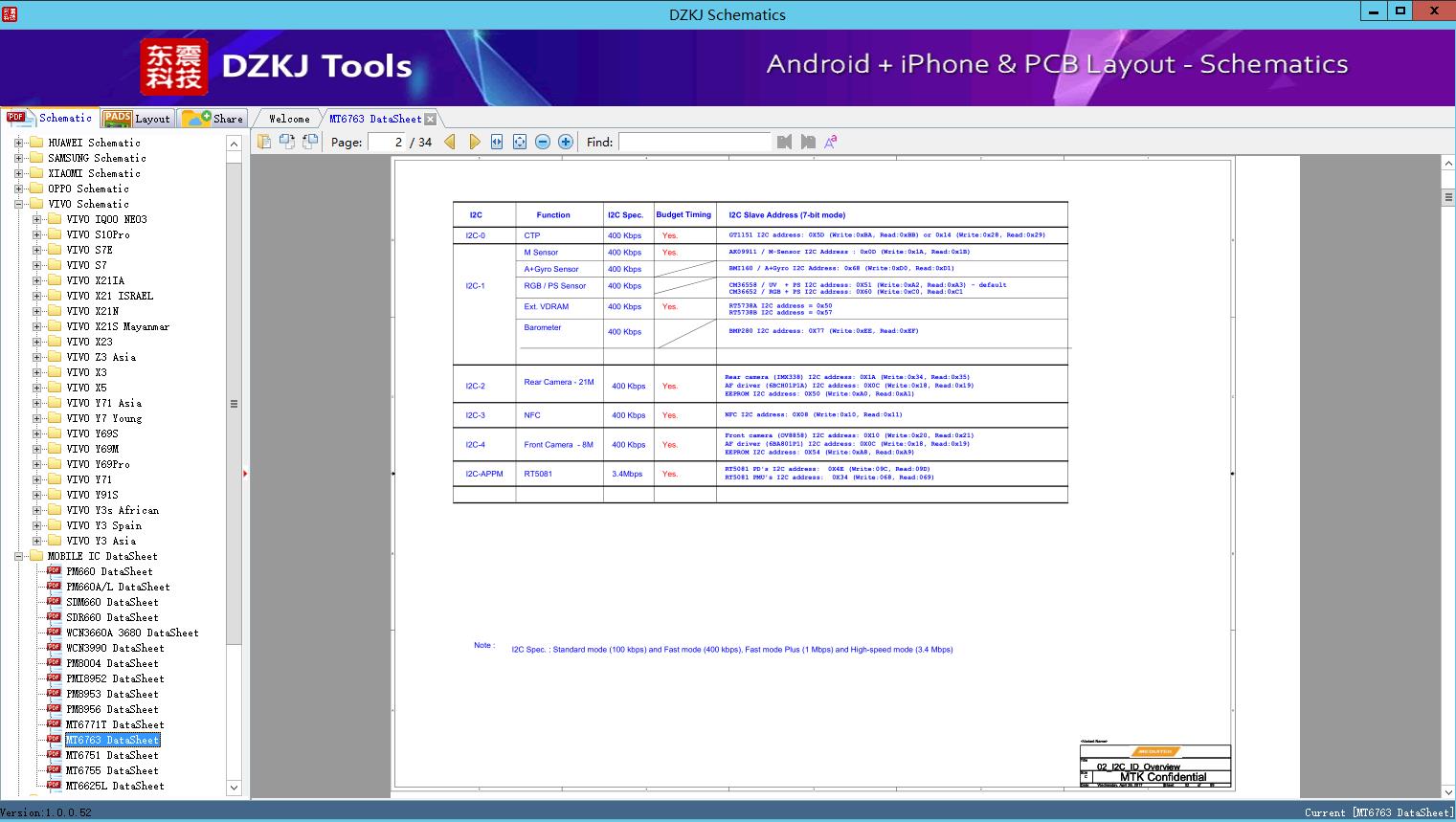Expand the HUAWEI Schematic folder
1456x822 pixels.
[x=18, y=143]
